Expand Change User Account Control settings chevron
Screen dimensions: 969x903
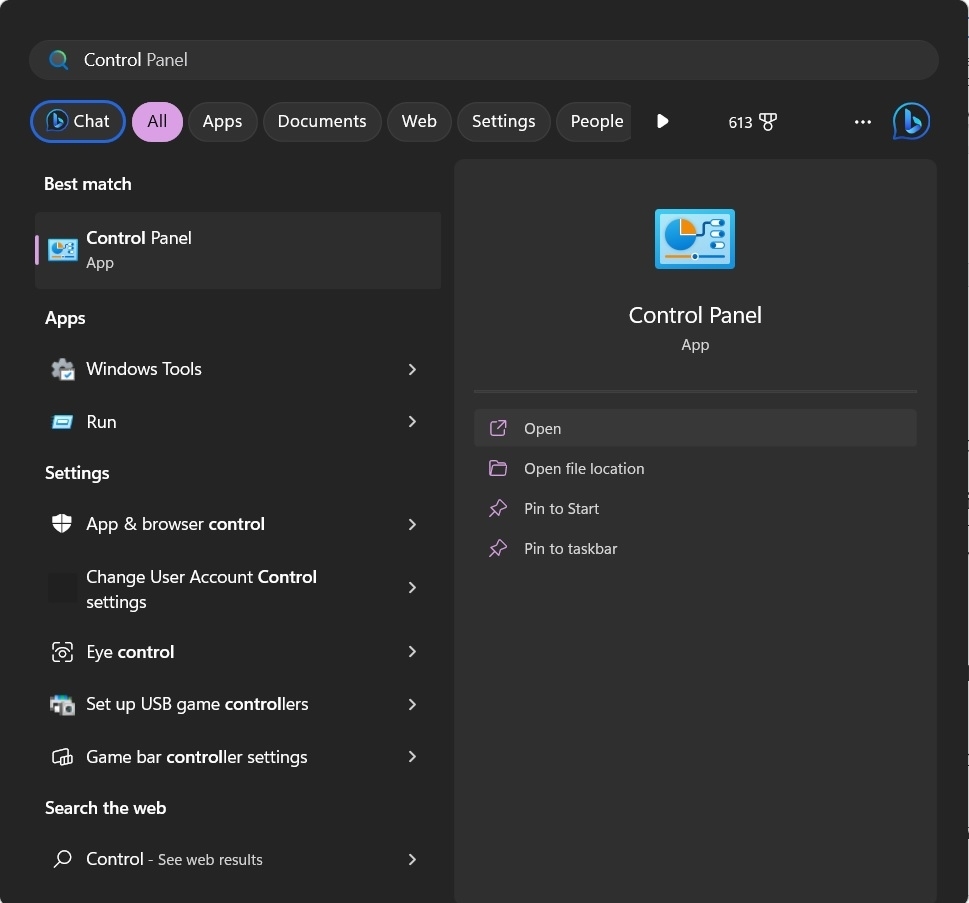click(412, 588)
